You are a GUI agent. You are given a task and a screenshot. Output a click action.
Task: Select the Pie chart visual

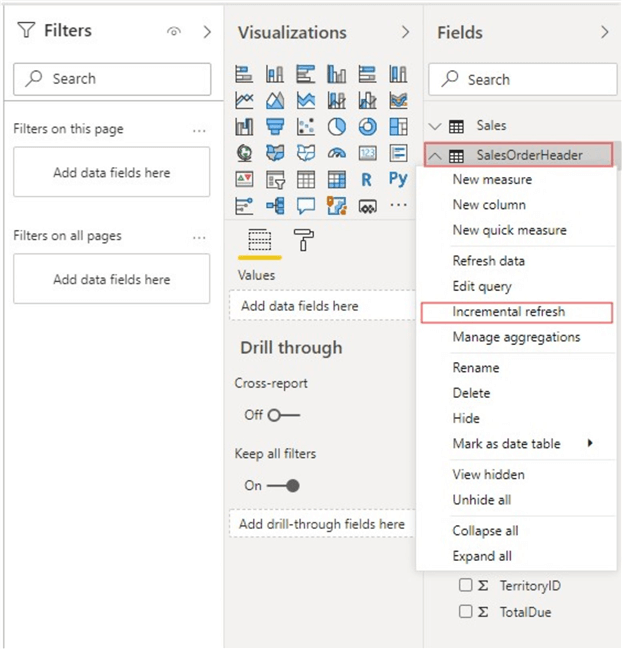tap(337, 127)
